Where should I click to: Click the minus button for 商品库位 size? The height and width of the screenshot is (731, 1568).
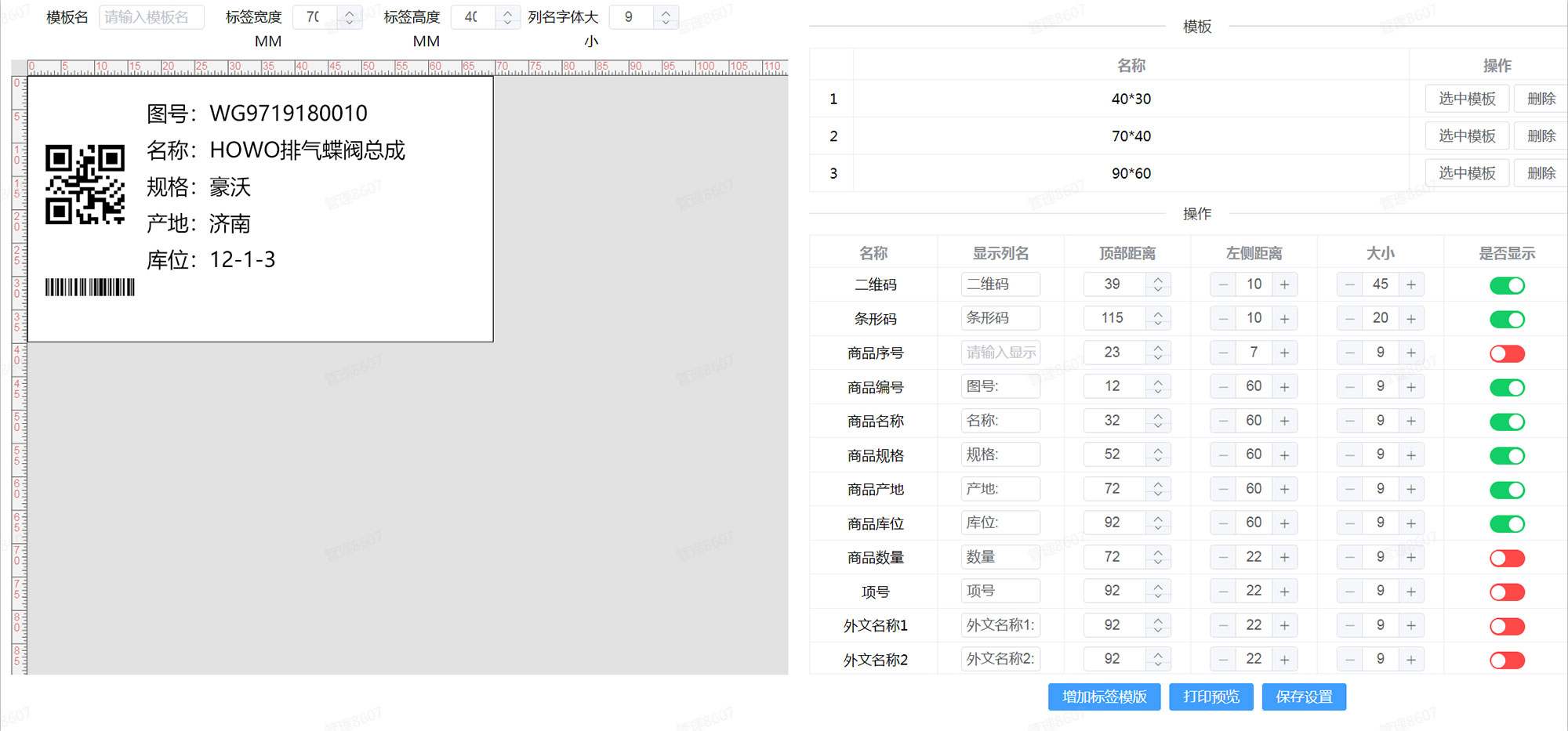[x=1348, y=523]
